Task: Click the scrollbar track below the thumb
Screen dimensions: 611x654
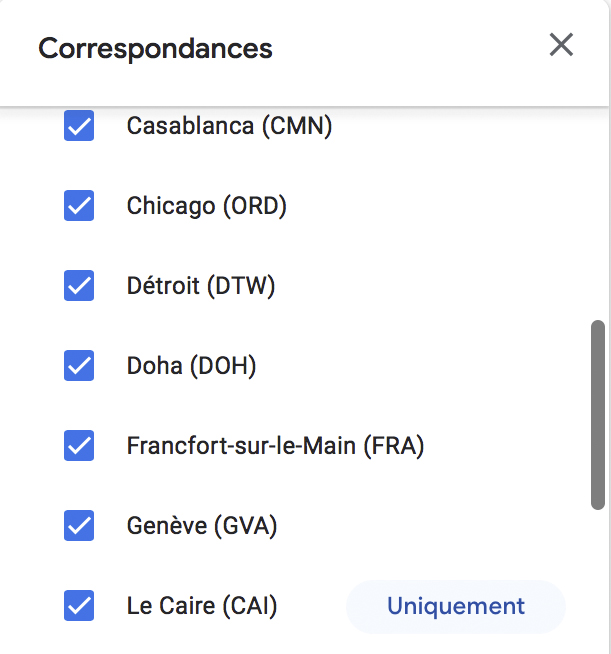Action: click(598, 580)
